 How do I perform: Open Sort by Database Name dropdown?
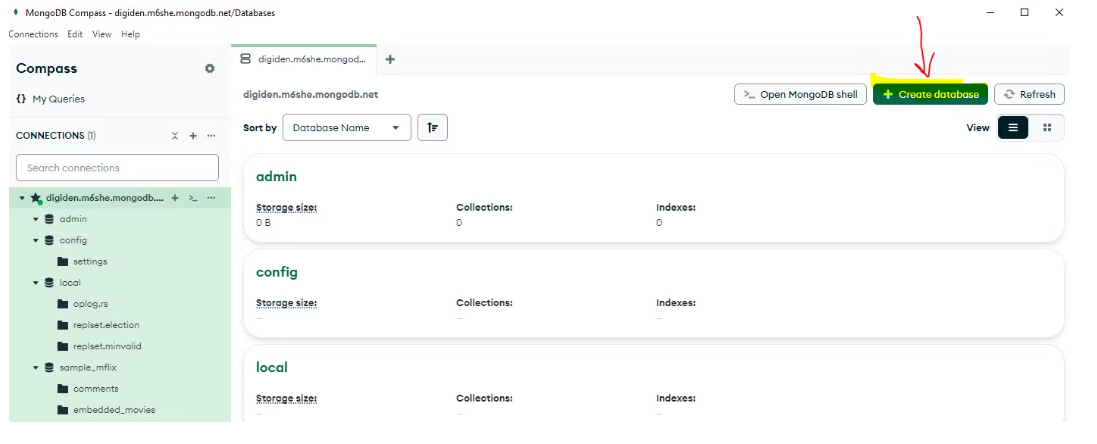[346, 128]
